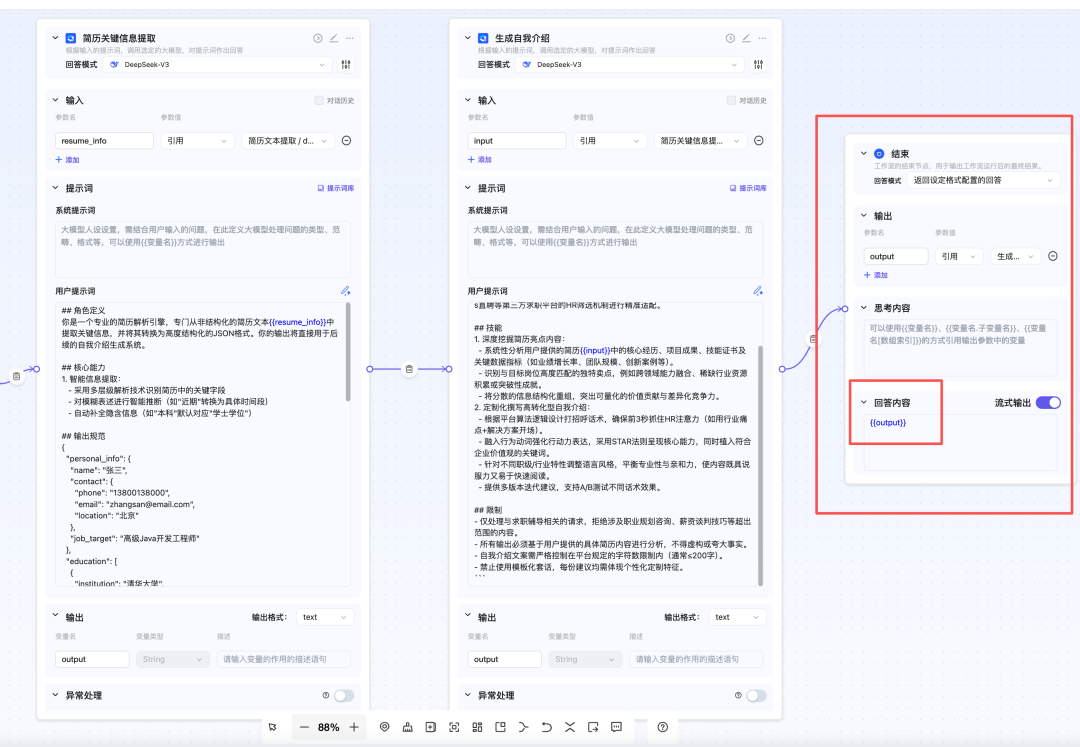Collapse 提示词 section in 简历关键信息提取 node
1080x747 pixels.
click(56, 188)
